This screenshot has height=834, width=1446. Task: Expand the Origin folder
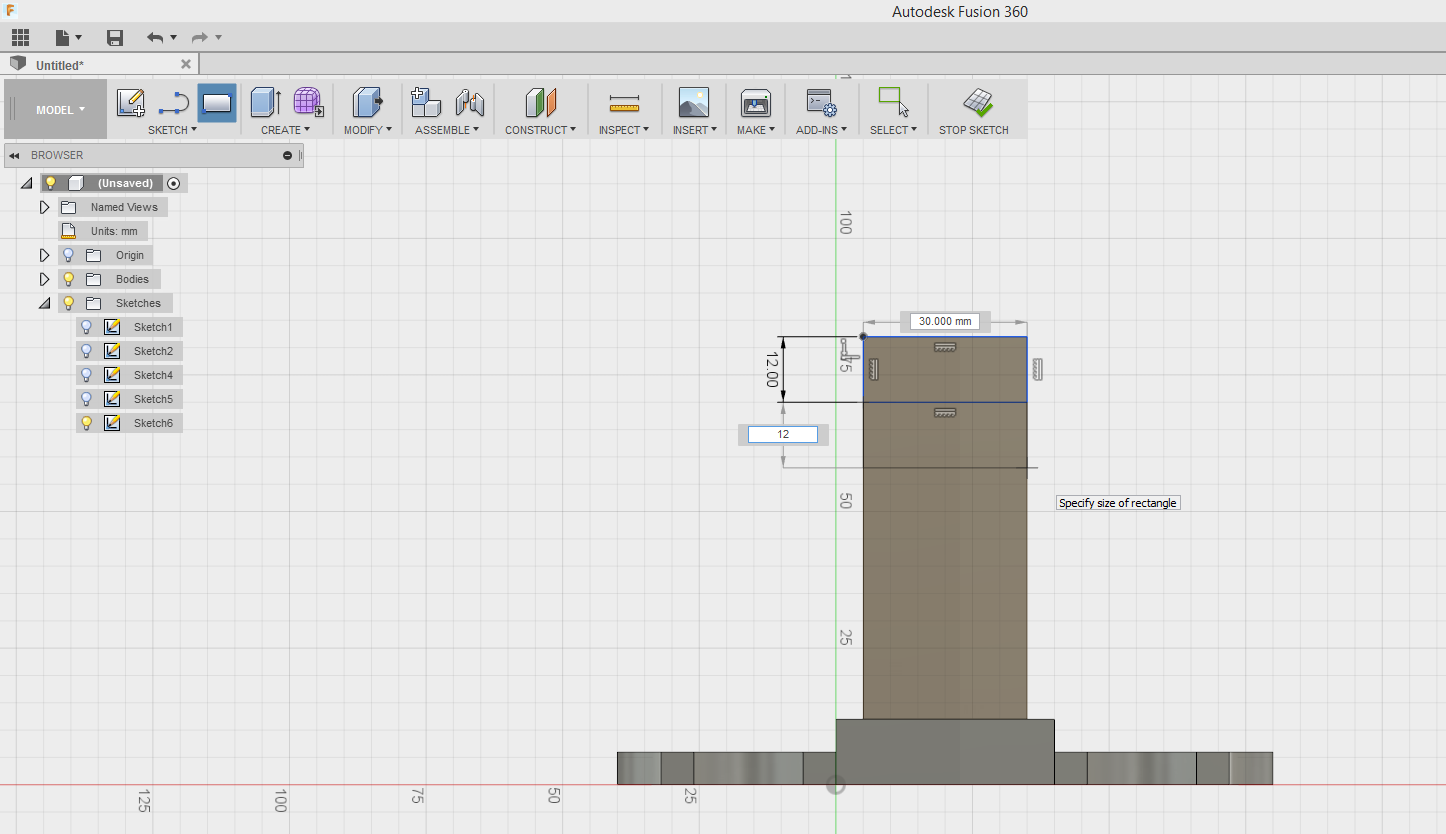coord(44,255)
